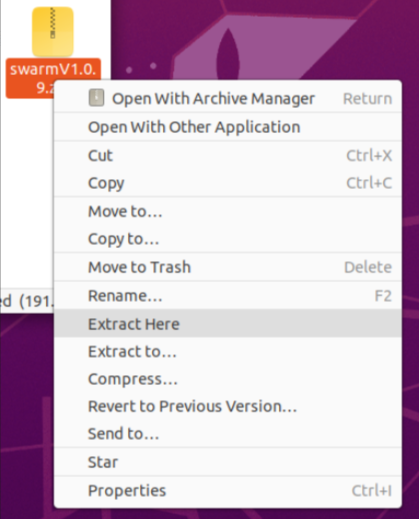Click the swarmV1.0.9 zip archive icon

tap(53, 32)
